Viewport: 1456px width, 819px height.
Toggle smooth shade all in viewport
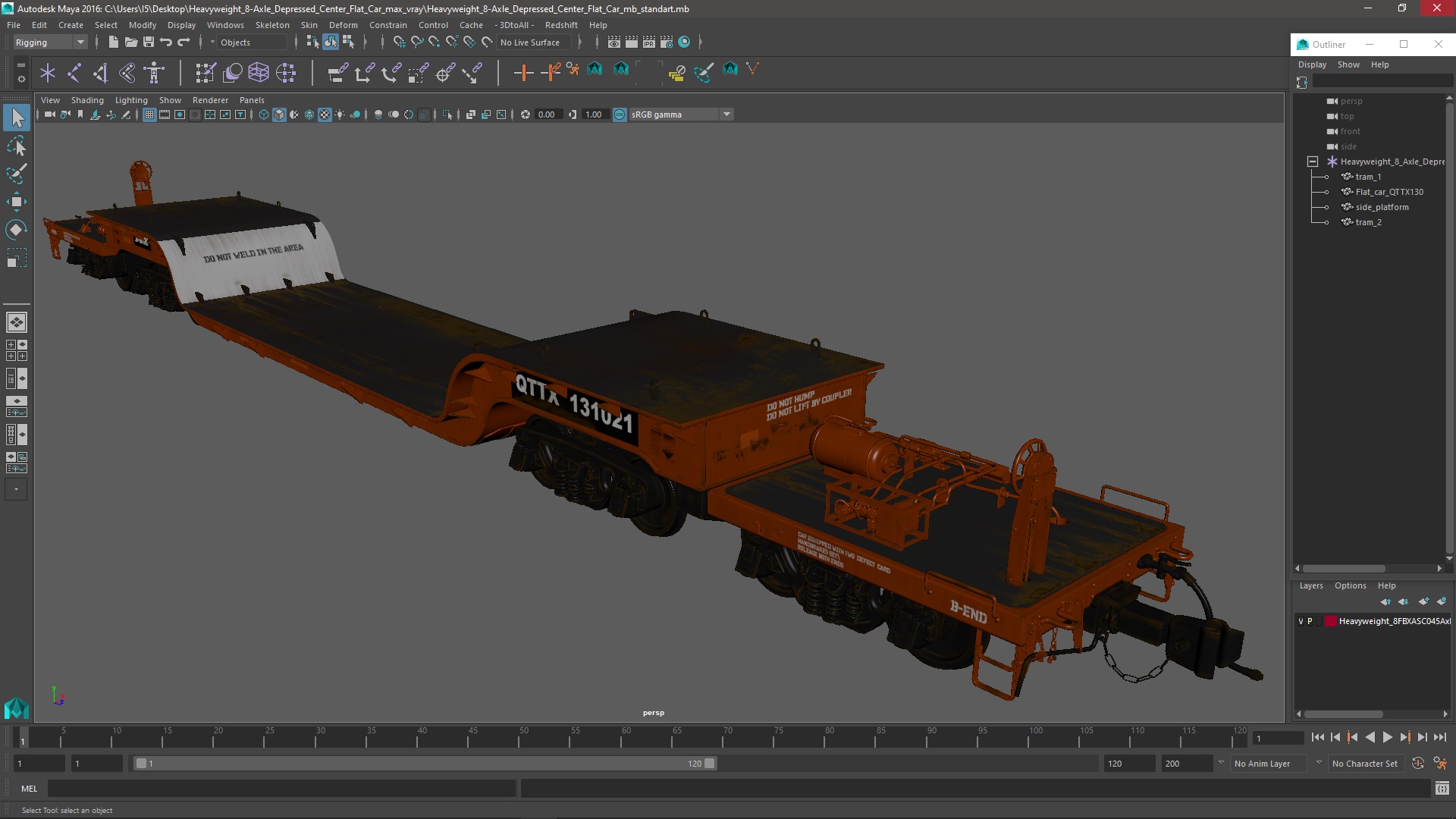pyautogui.click(x=279, y=115)
